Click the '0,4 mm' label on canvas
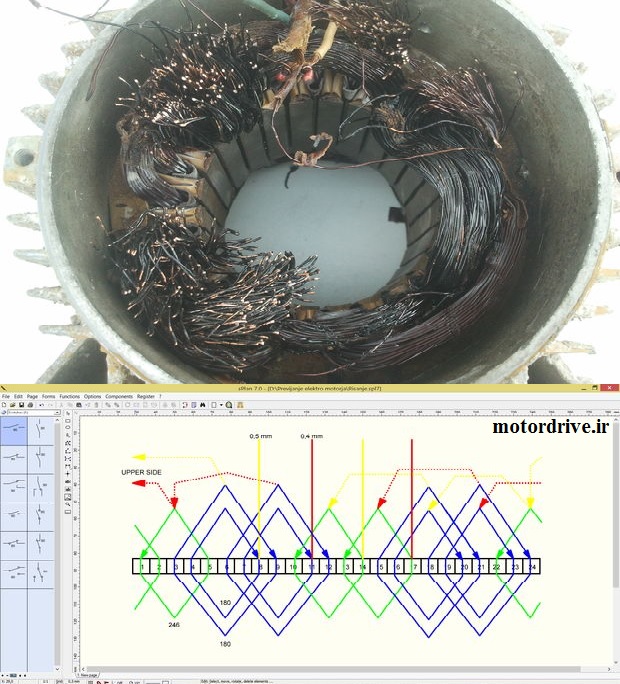 312,436
